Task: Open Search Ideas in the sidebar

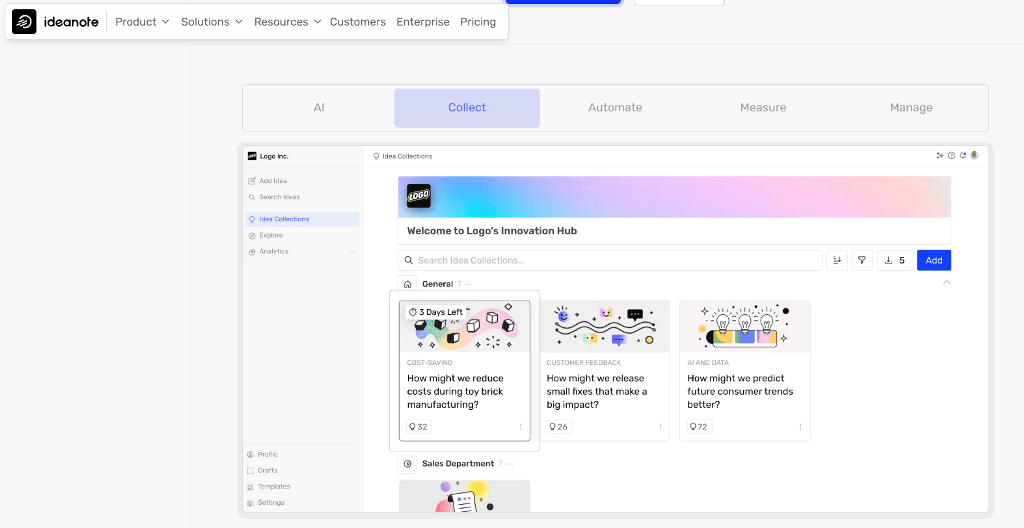Action: 274,197
